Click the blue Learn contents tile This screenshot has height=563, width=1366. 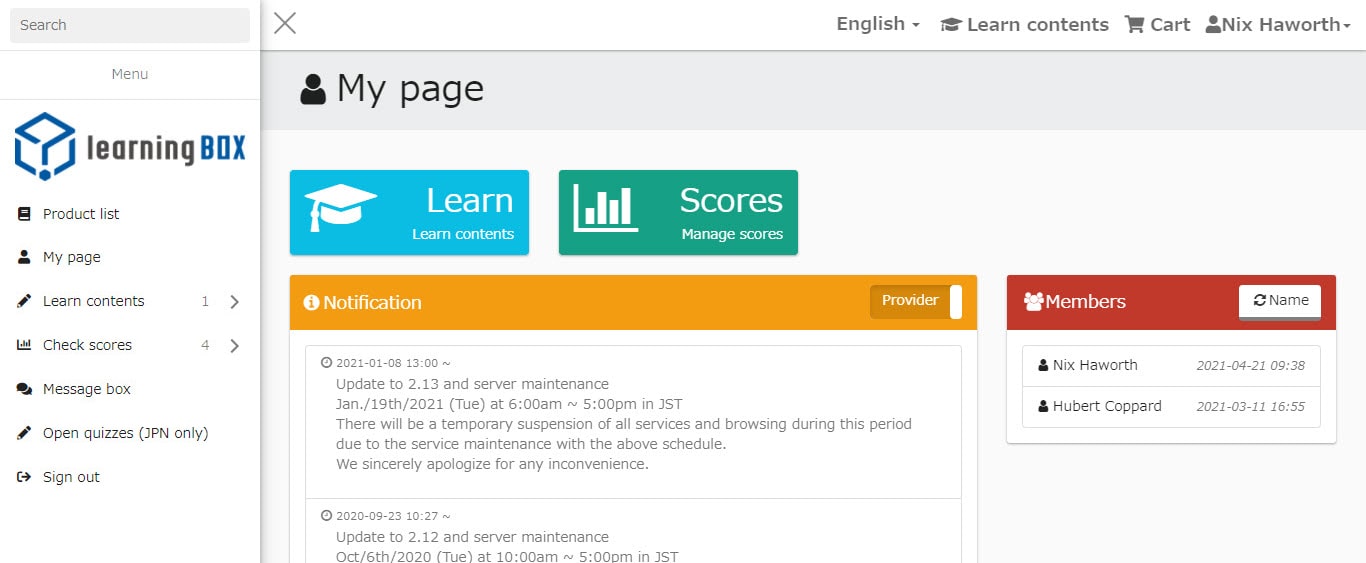409,212
